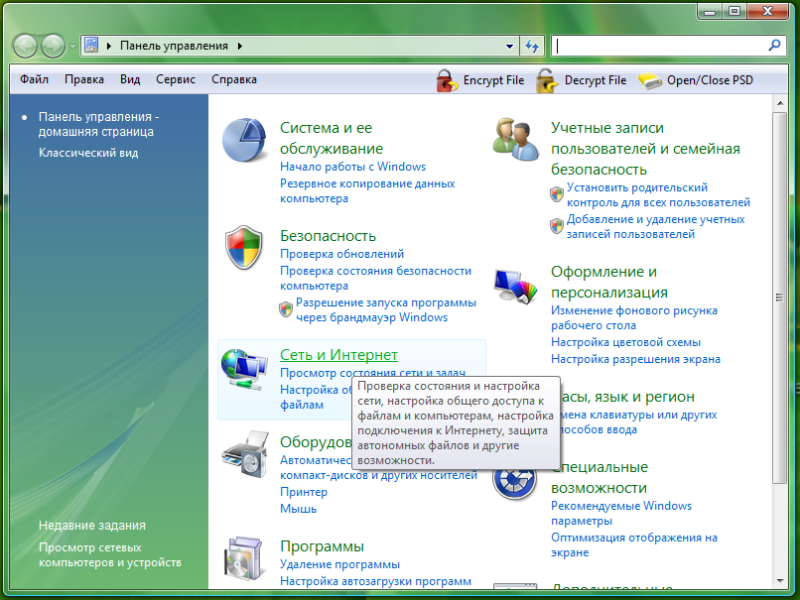The height and width of the screenshot is (600, 800).
Task: Click 'Настройка автозагрузки программ' link
Action: click(x=376, y=581)
